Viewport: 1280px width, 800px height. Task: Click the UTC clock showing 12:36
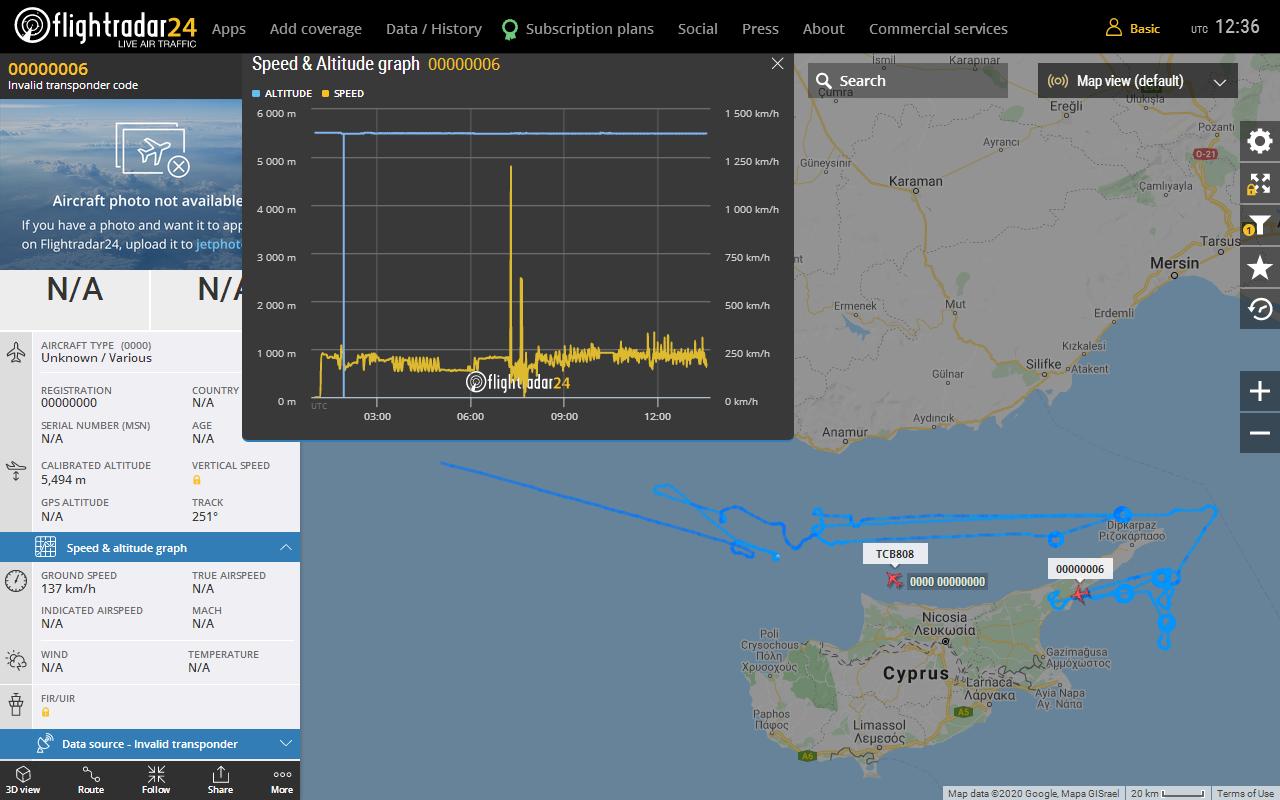(x=1237, y=27)
